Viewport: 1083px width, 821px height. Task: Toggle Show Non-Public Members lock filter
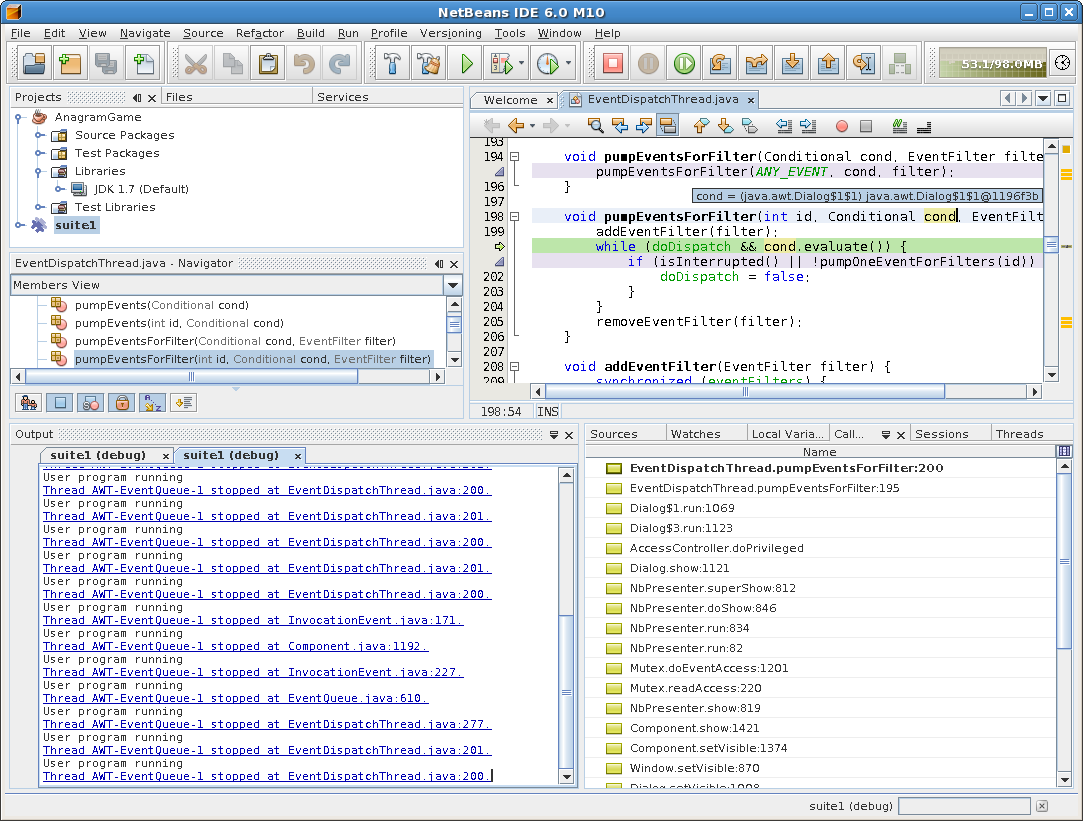(122, 403)
